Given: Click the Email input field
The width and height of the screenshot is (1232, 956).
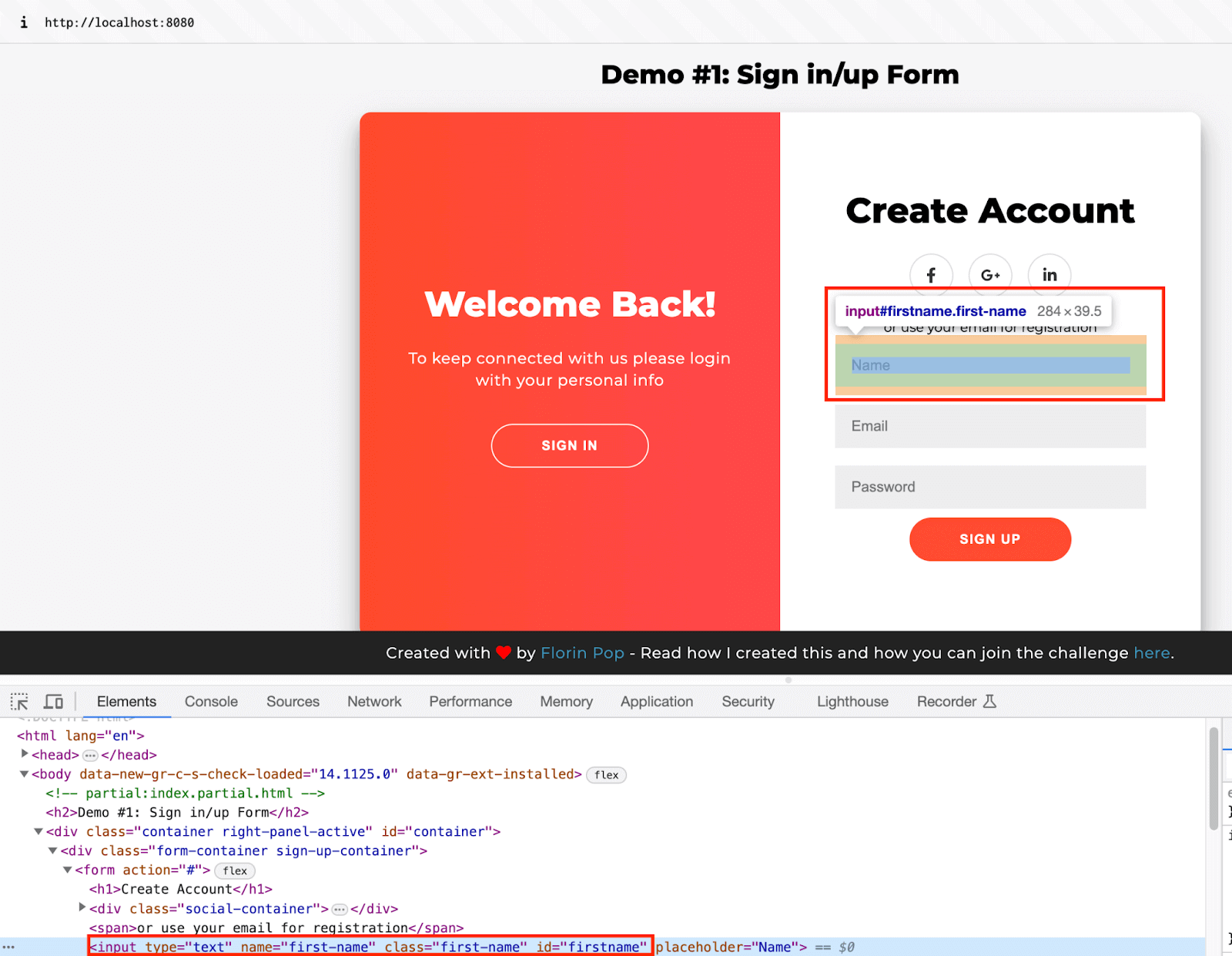Looking at the screenshot, I should [x=990, y=426].
